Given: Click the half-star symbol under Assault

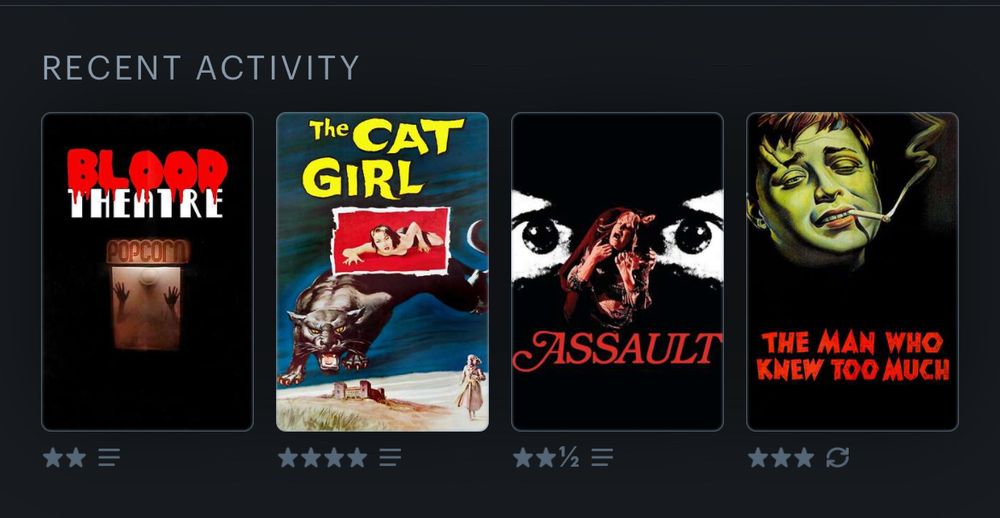Looking at the screenshot, I should coord(570,457).
